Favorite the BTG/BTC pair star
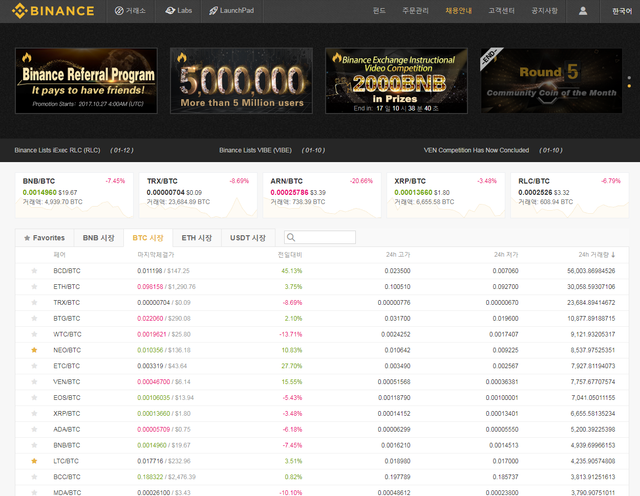 (x=34, y=318)
